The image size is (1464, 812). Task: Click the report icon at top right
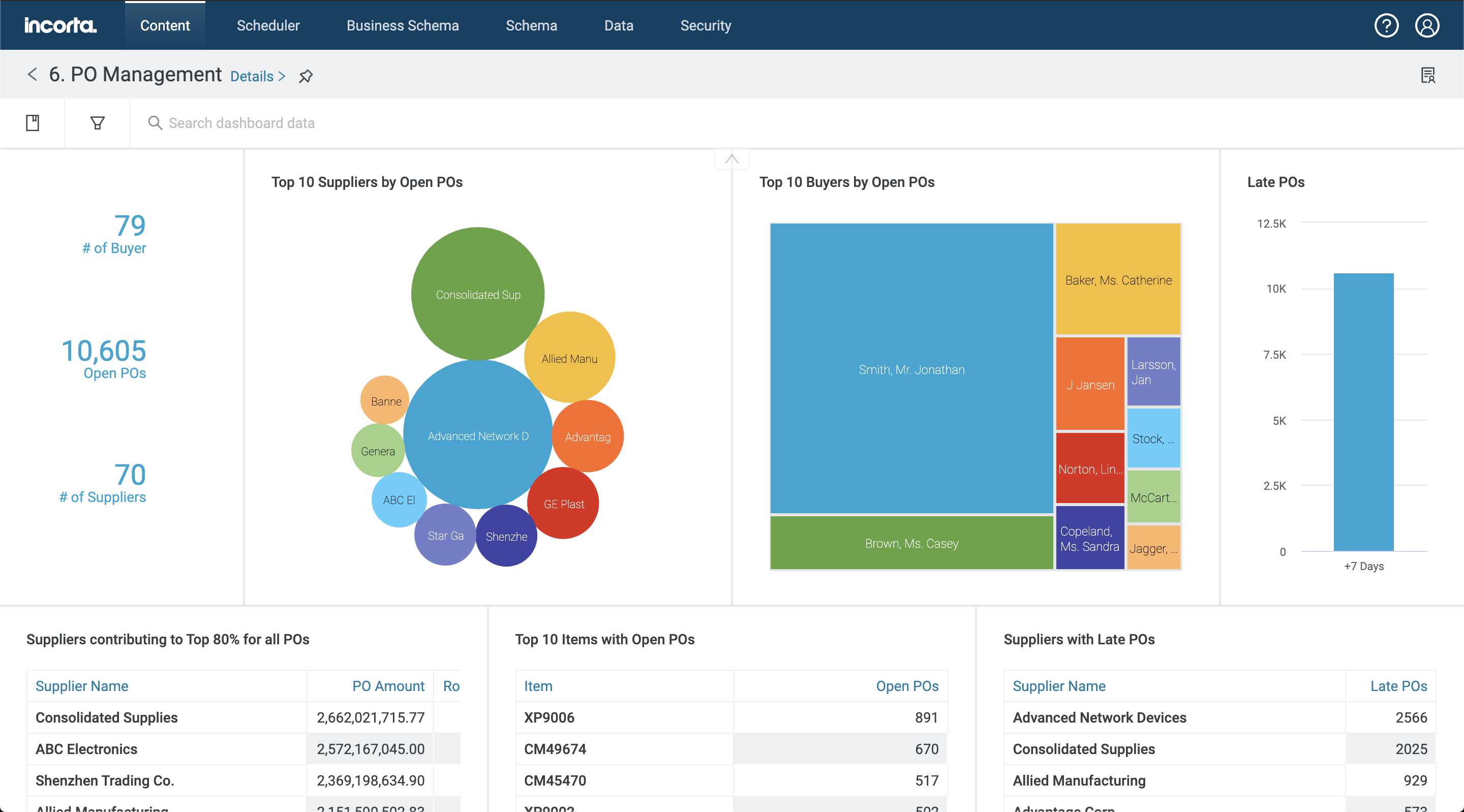[1427, 75]
